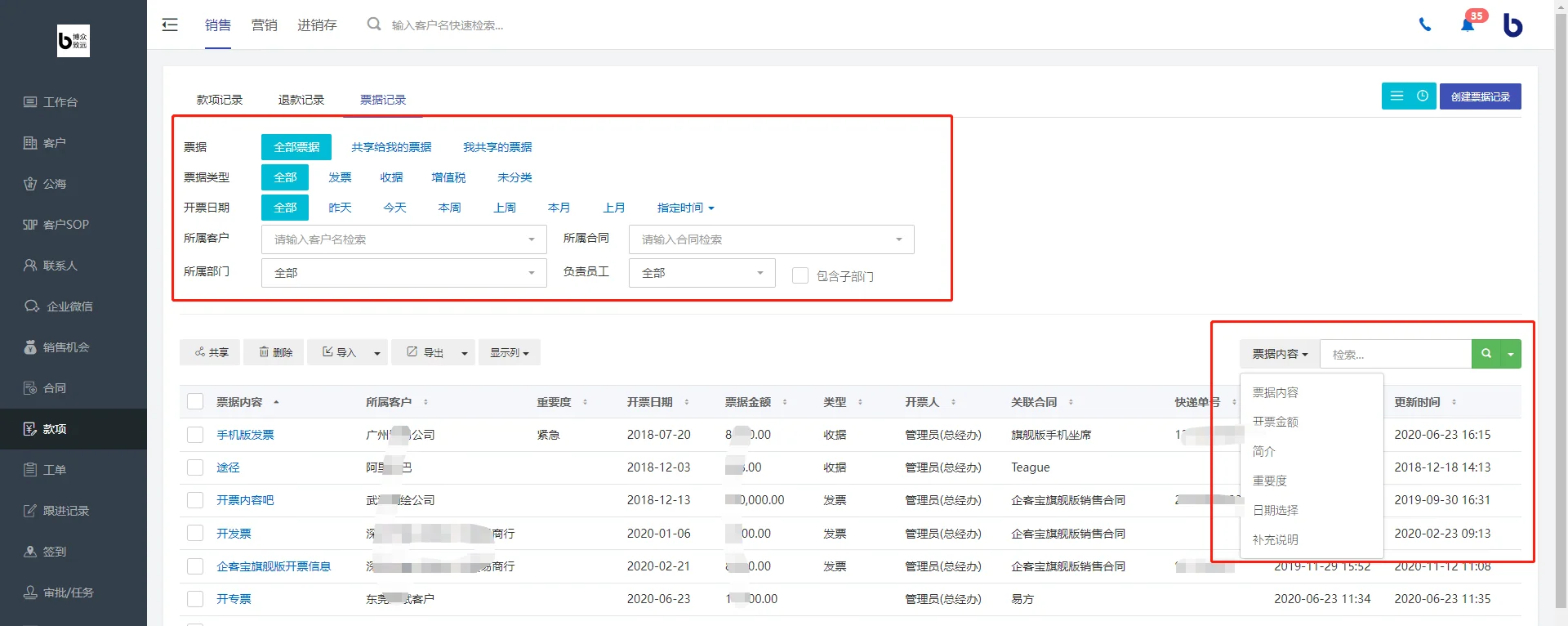Click the 检索 search input field
Image resolution: width=1568 pixels, height=626 pixels.
coord(1396,354)
